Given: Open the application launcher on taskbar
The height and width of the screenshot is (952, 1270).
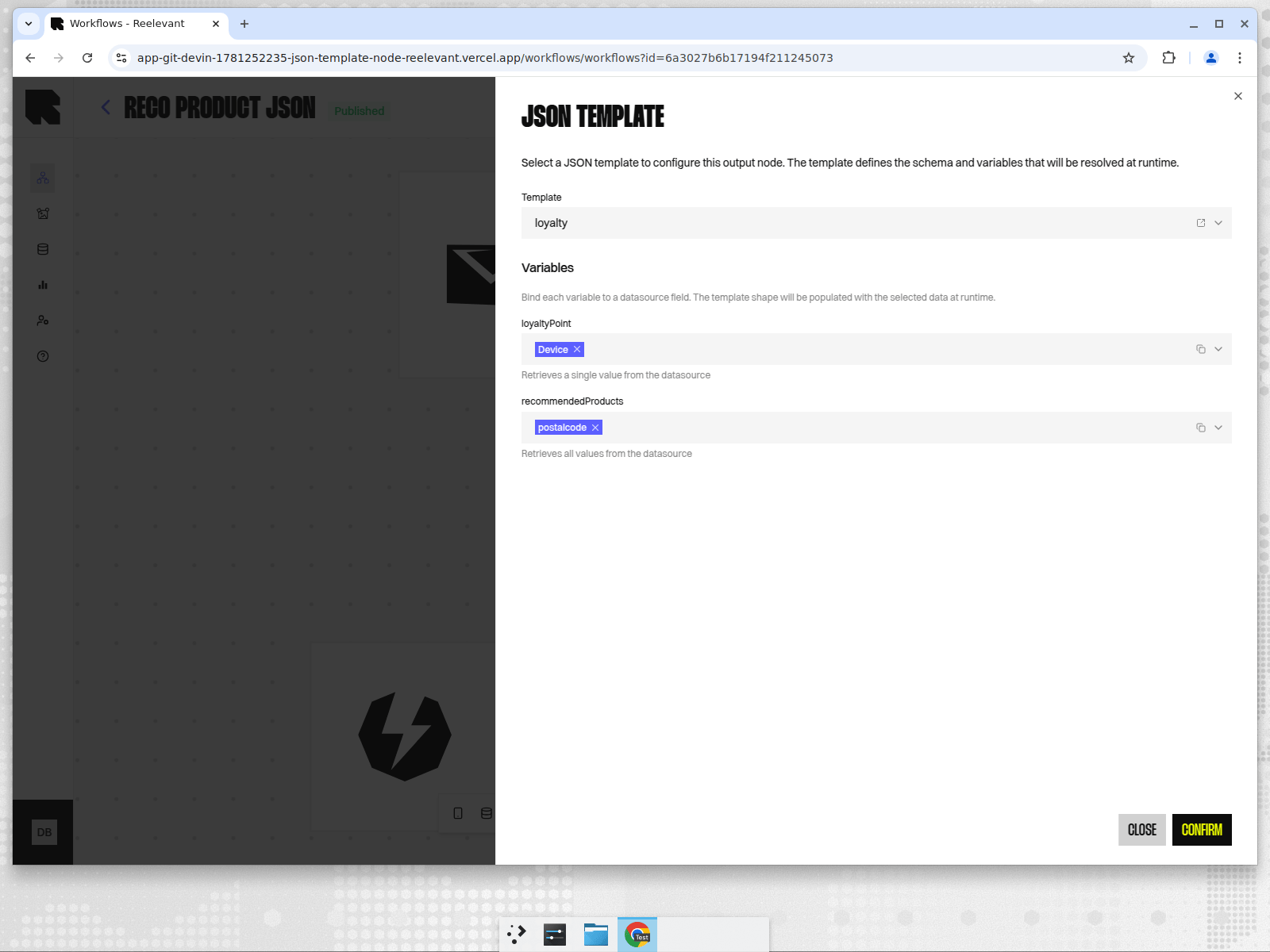Looking at the screenshot, I should click(x=517, y=935).
